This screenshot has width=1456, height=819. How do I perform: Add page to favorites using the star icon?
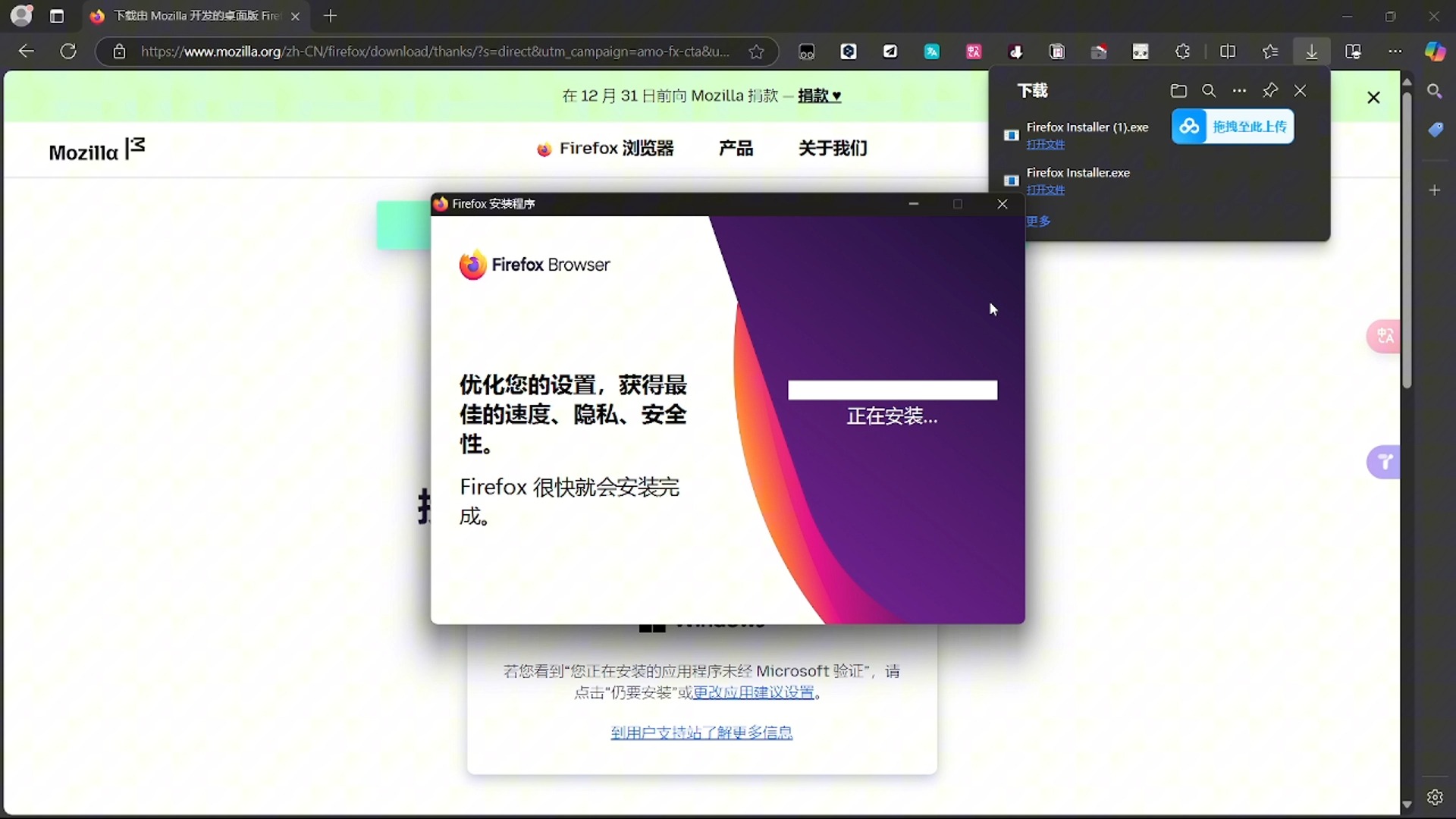click(756, 52)
